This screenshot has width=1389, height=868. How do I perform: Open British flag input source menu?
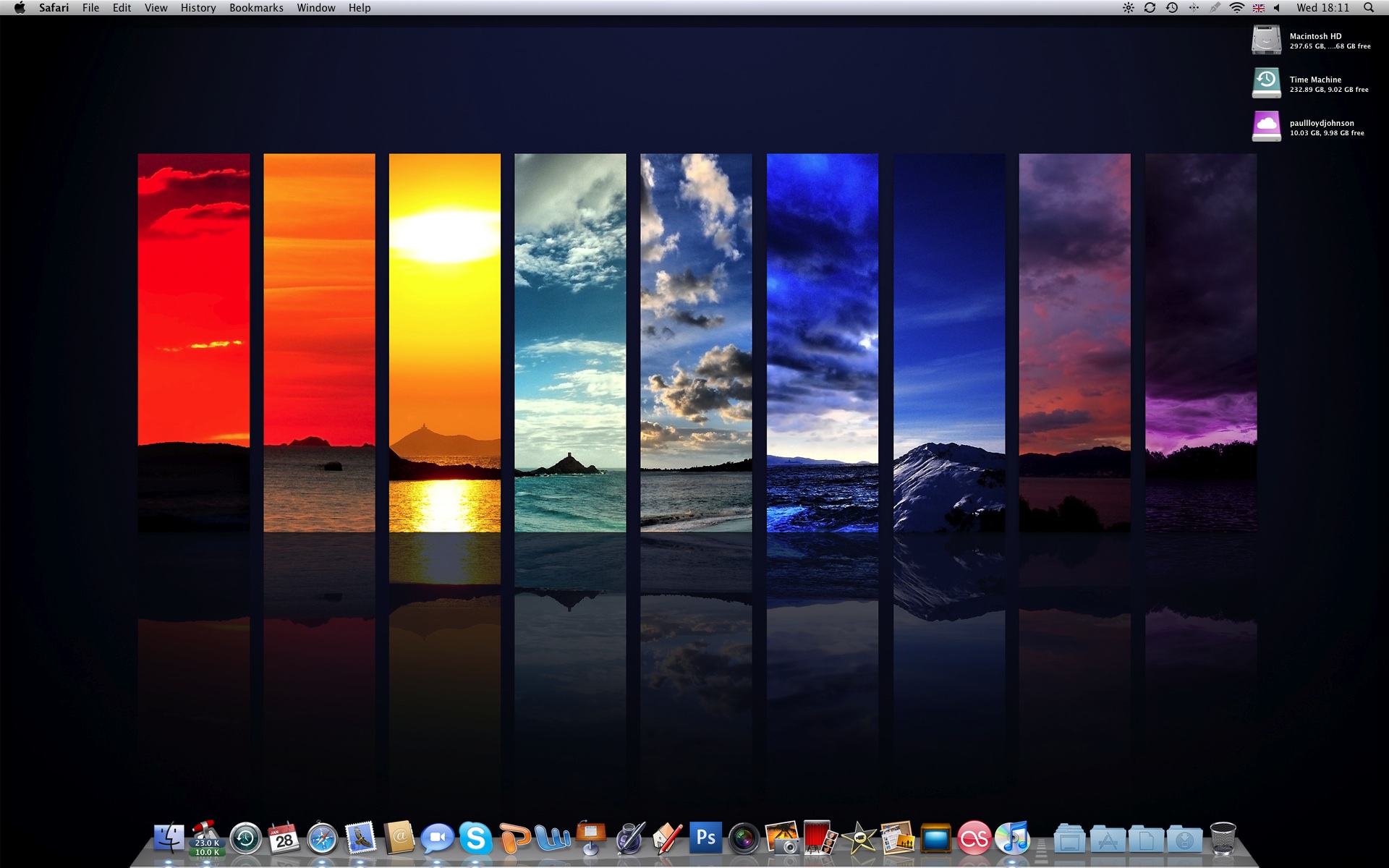(x=1259, y=8)
